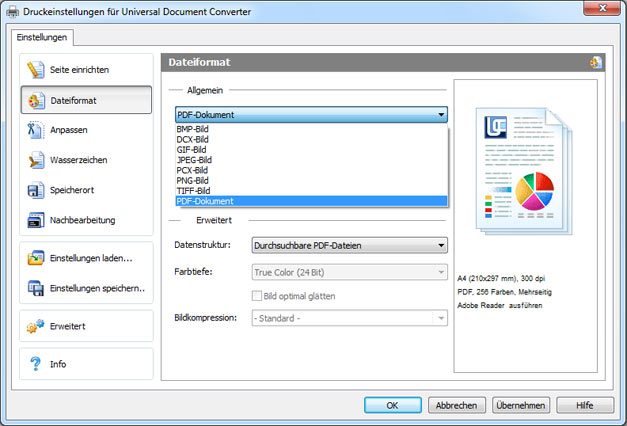Open the Farbtiefe True Color dropdown

349,272
